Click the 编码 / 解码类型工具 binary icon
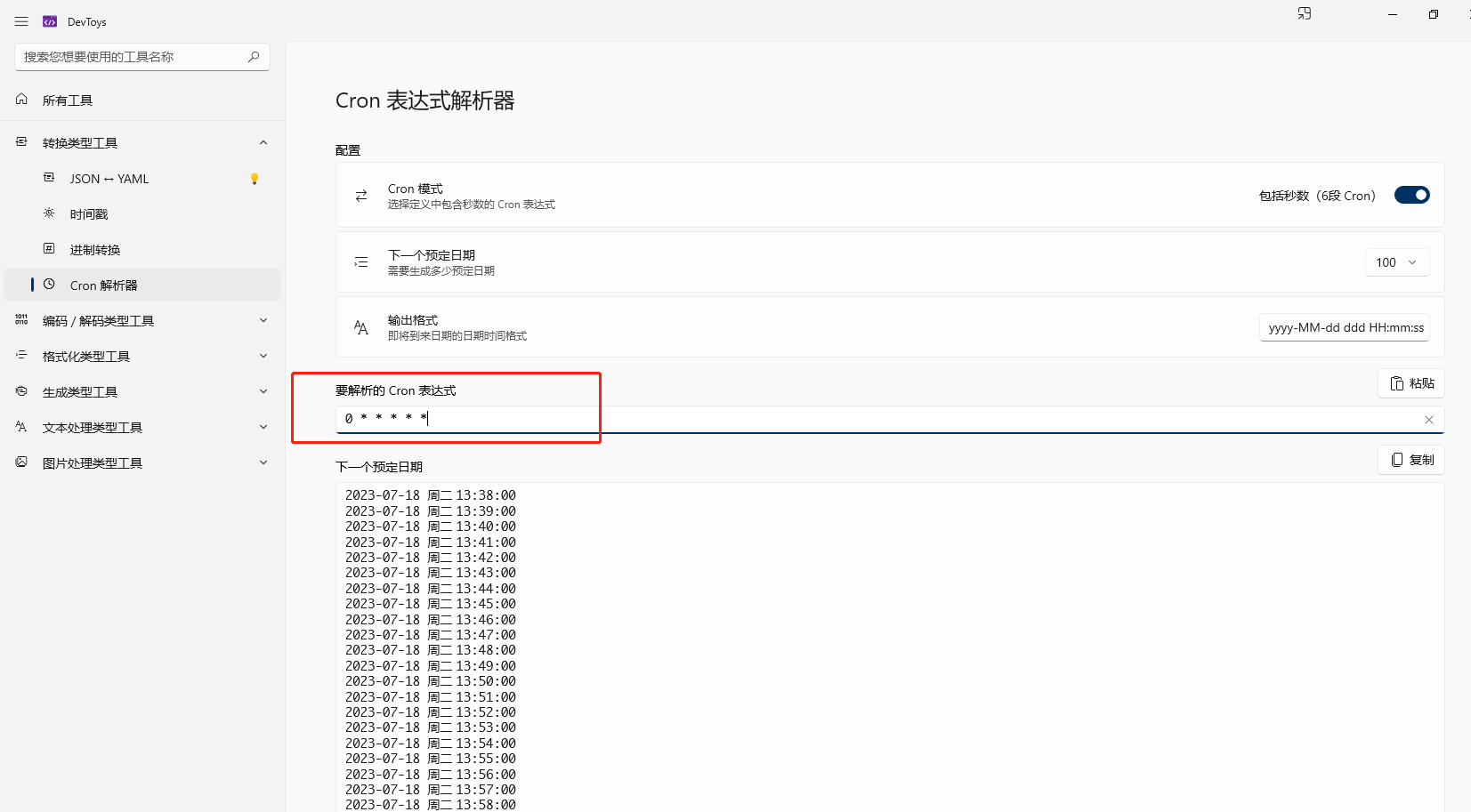1471x812 pixels. (21, 320)
